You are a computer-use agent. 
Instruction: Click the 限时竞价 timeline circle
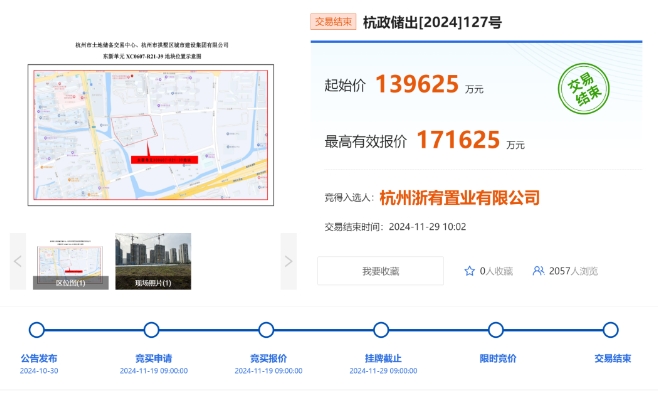click(496, 330)
